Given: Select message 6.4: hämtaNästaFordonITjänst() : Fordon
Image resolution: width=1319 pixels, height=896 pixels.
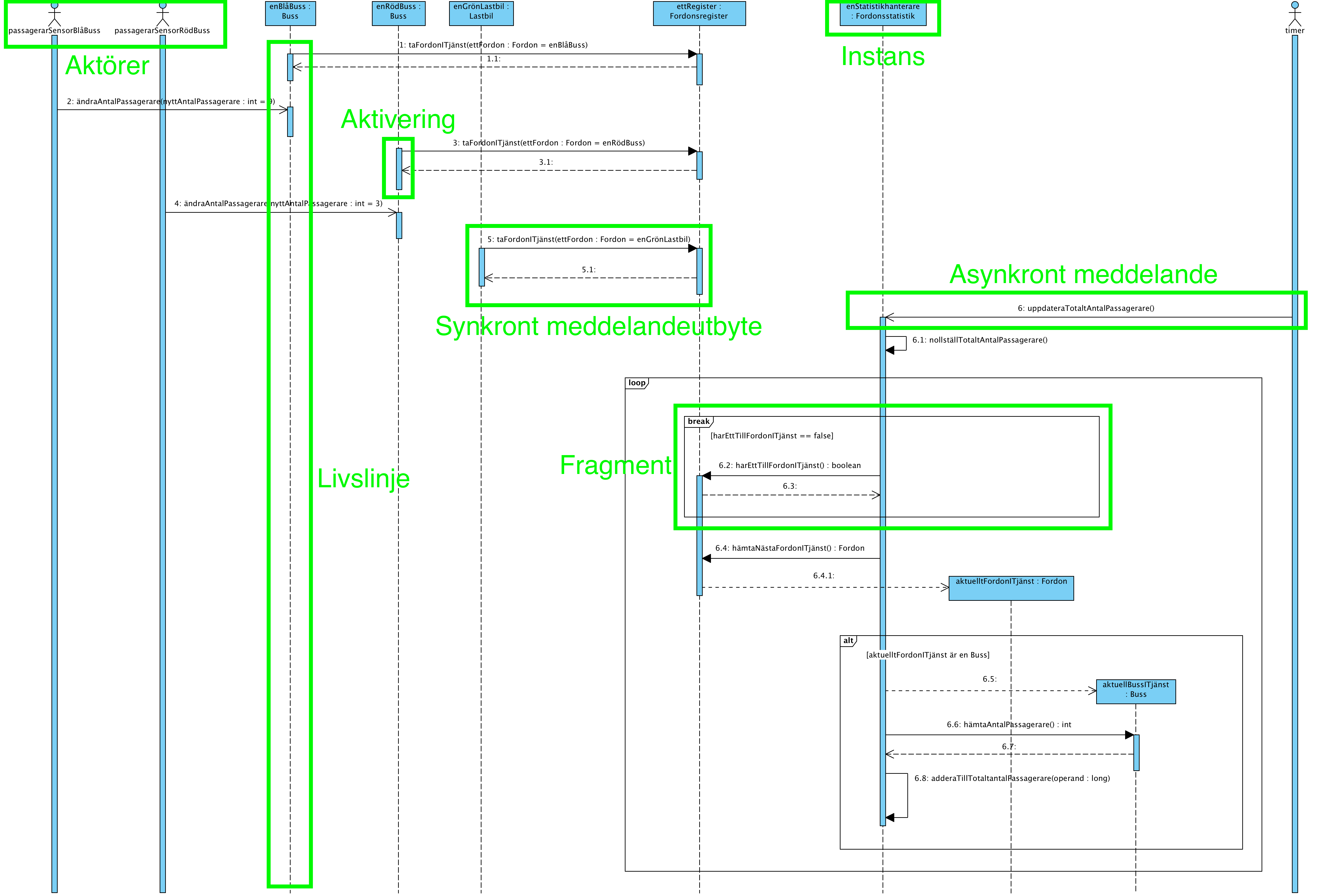Looking at the screenshot, I should 790,548.
